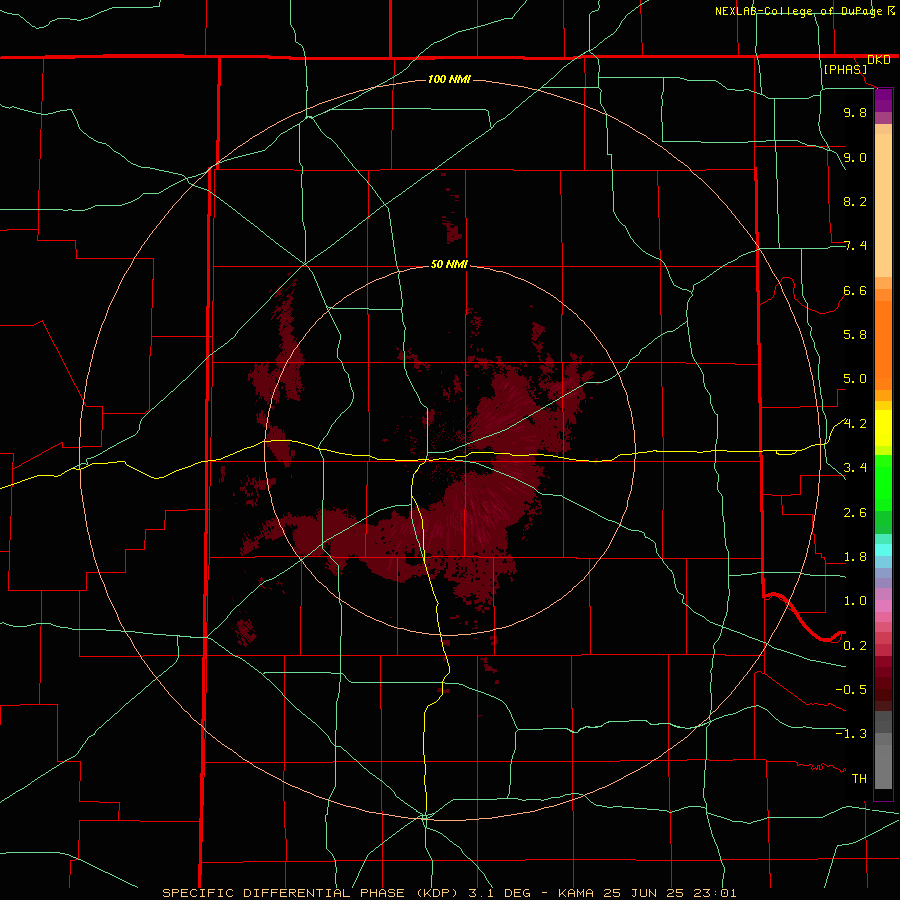The image size is (900, 900).
Task: Pick the yellow segment of the color bar
Action: [883, 428]
